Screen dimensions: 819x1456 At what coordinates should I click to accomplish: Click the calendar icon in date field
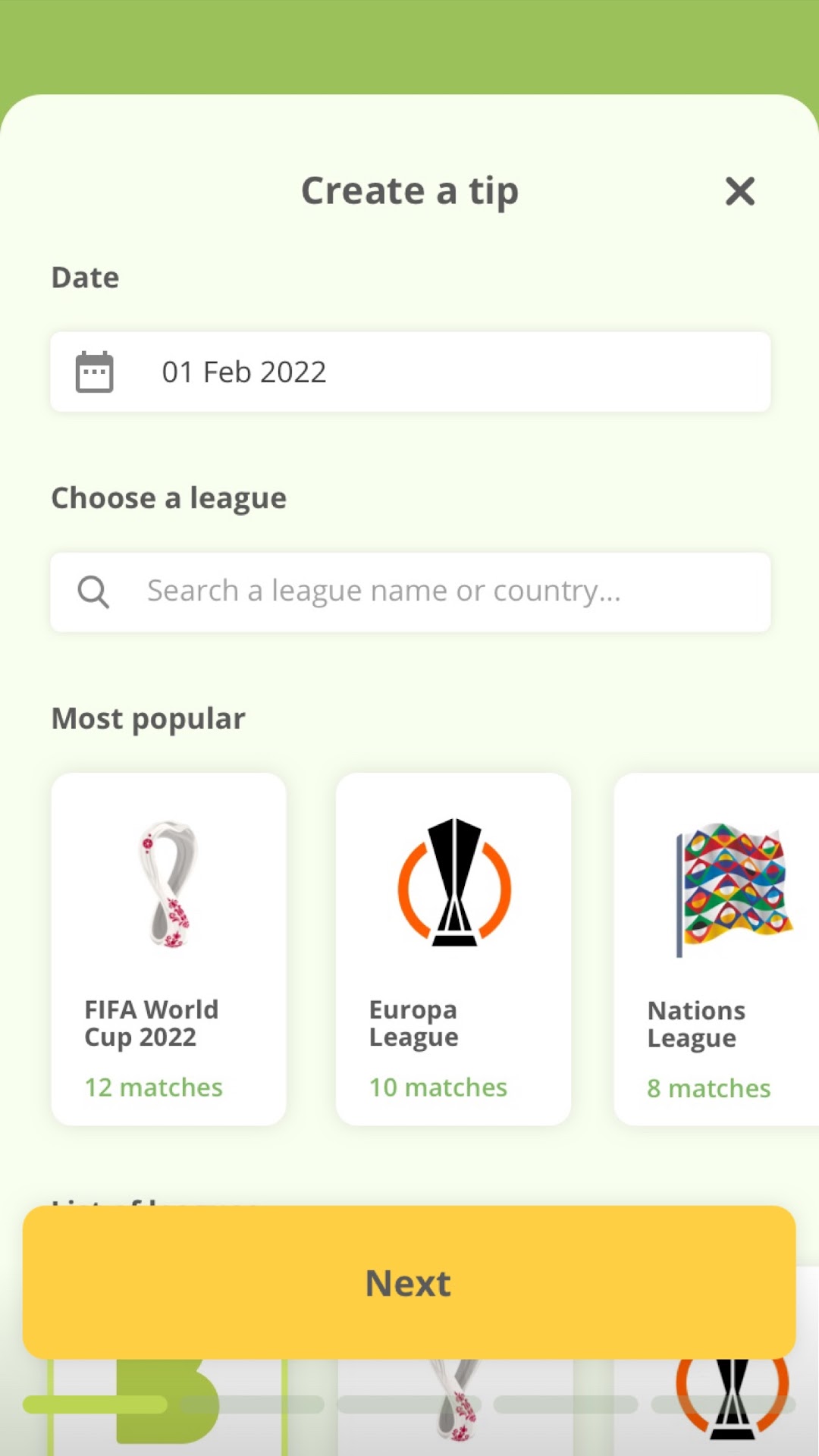coord(95,372)
